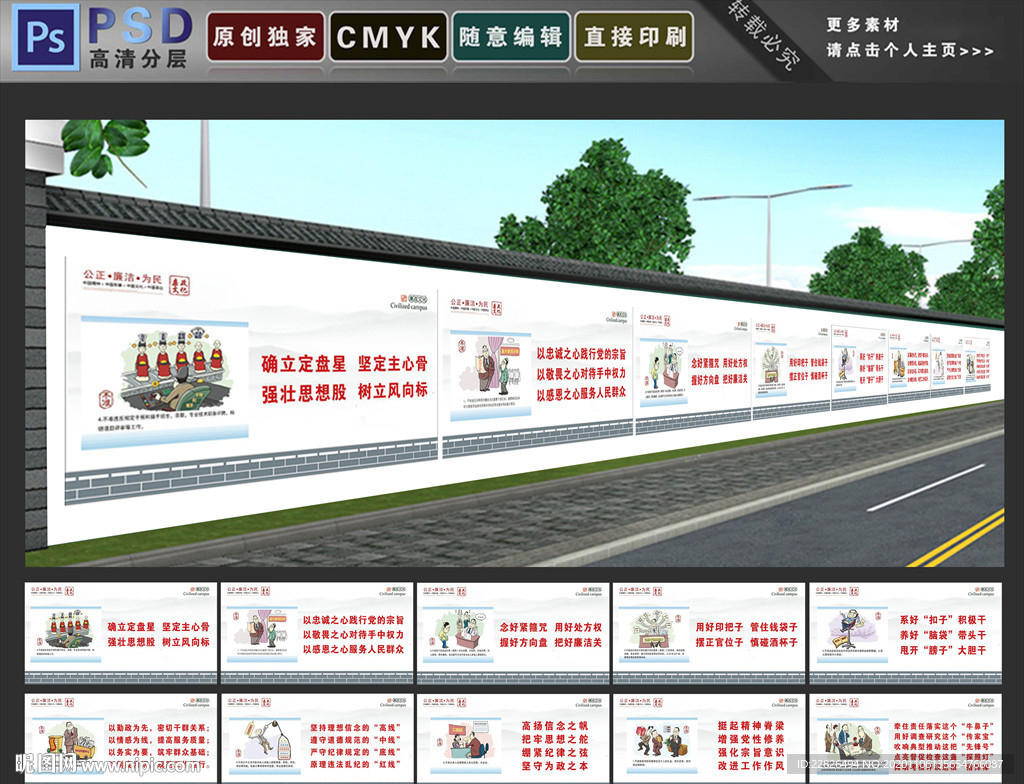Open thumbnail 以忠诚之心践行党的宗旨 in the bottom grid
This screenshot has width=1024, height=784.
pos(317,632)
